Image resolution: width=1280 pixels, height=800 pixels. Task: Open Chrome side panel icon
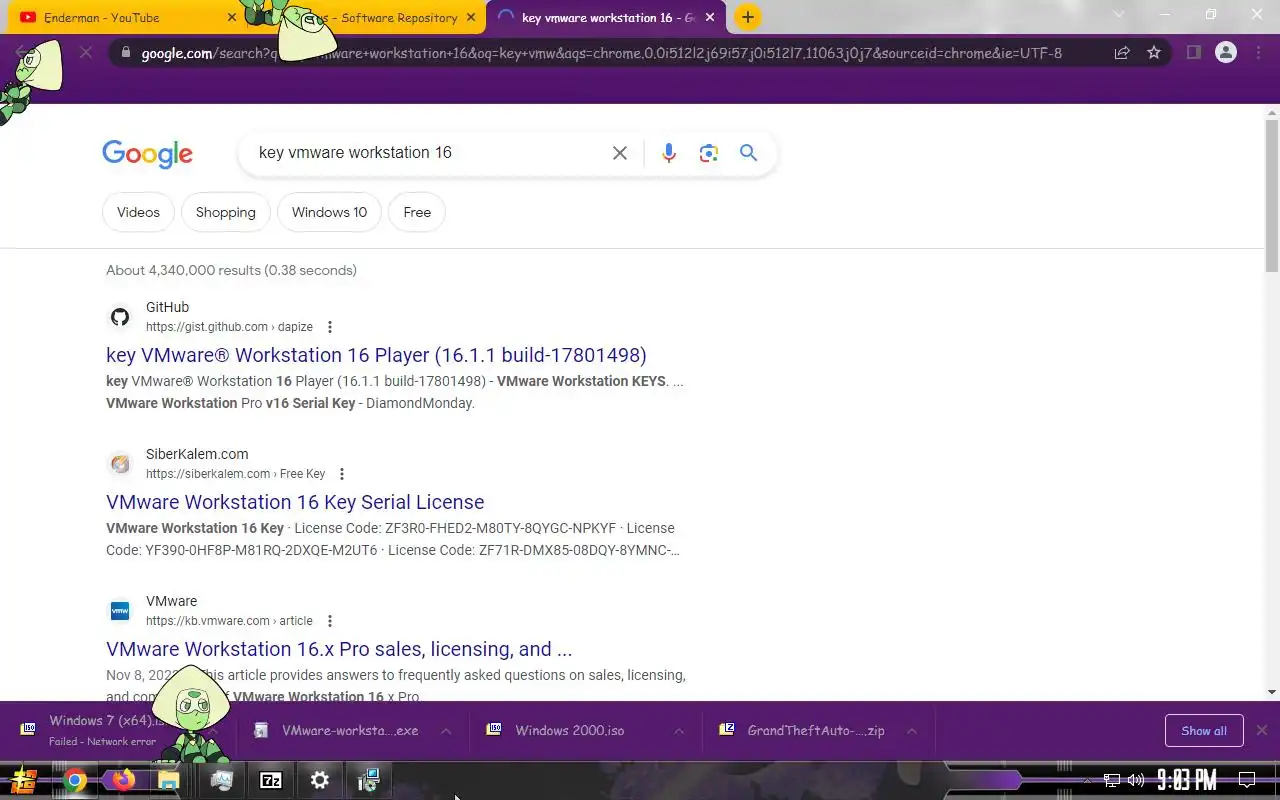[x=1193, y=53]
